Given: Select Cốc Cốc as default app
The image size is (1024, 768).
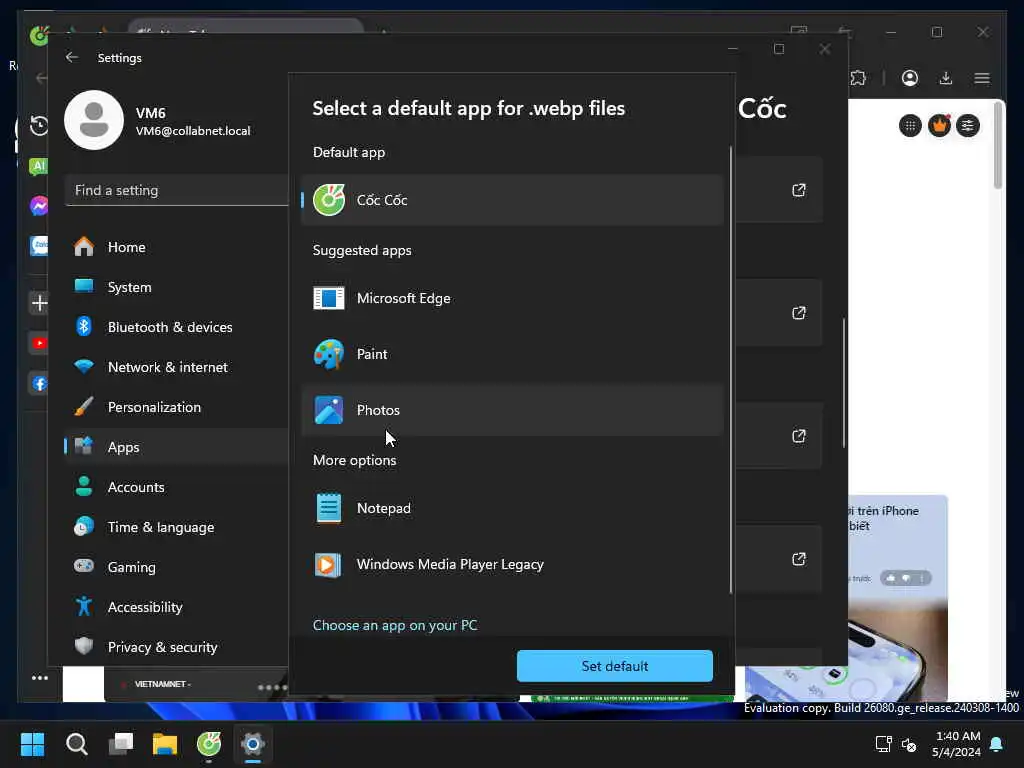Looking at the screenshot, I should [512, 200].
